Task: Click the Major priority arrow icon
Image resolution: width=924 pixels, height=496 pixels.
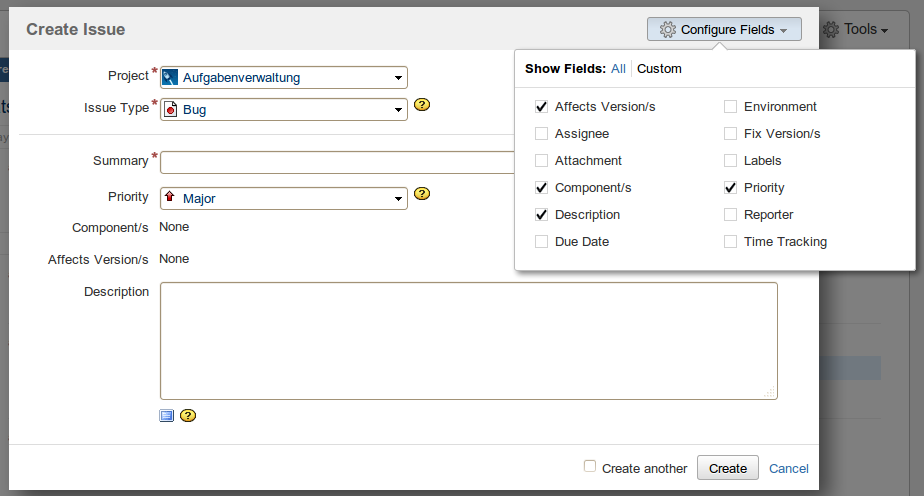Action: tap(170, 198)
